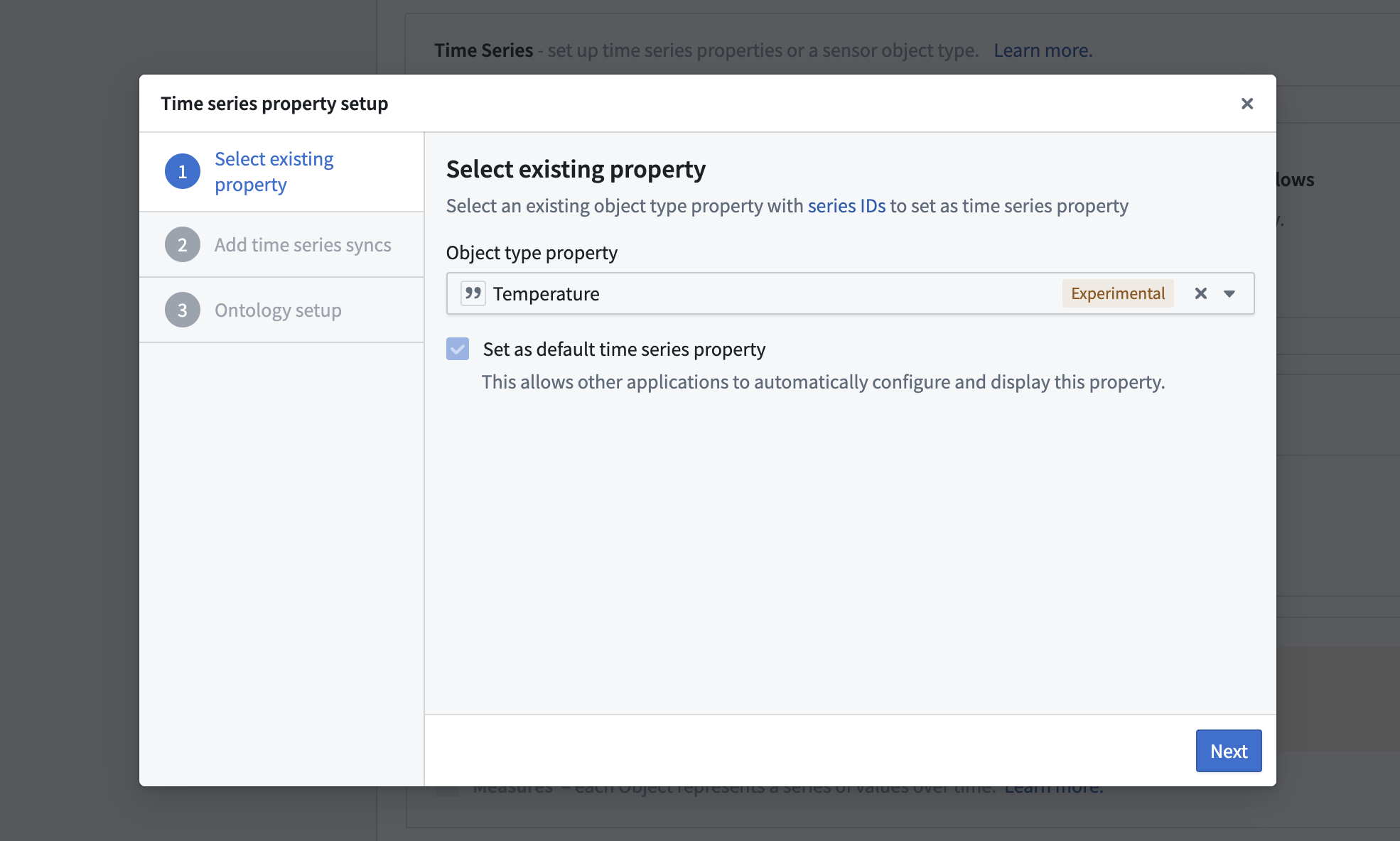1400x841 pixels.
Task: Open the Temperature property combo box
Action: coord(850,293)
